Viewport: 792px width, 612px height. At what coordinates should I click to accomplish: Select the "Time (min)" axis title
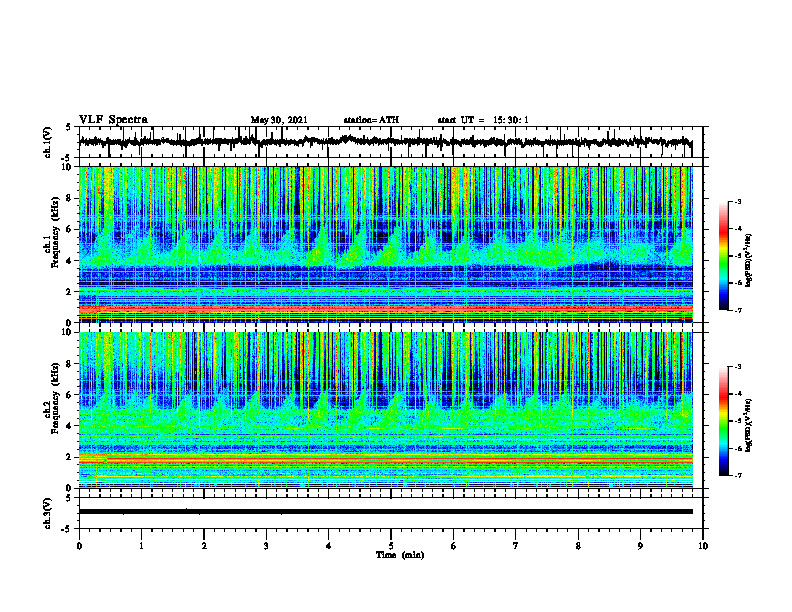pos(400,555)
